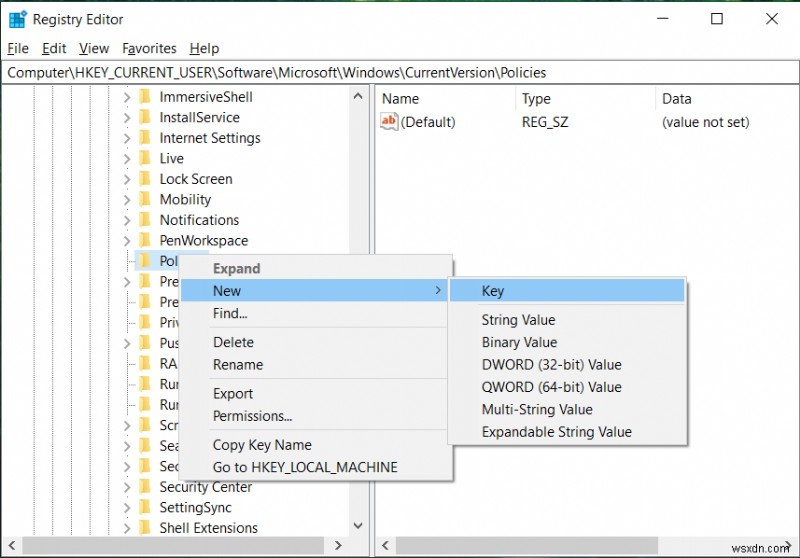Select Expandable String Value
The height and width of the screenshot is (558, 800).
pos(567,432)
